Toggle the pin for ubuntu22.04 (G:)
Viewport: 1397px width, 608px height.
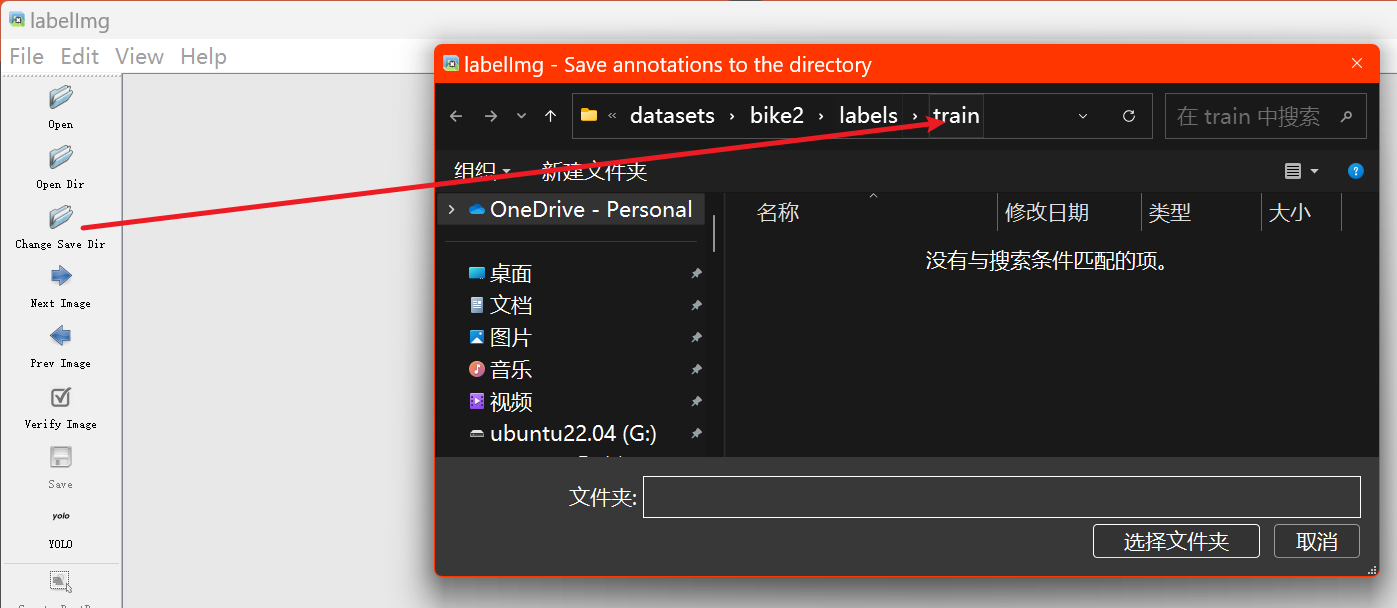click(696, 433)
